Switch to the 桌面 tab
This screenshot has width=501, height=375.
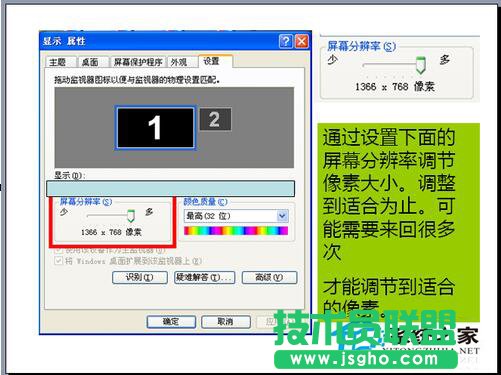(x=93, y=62)
